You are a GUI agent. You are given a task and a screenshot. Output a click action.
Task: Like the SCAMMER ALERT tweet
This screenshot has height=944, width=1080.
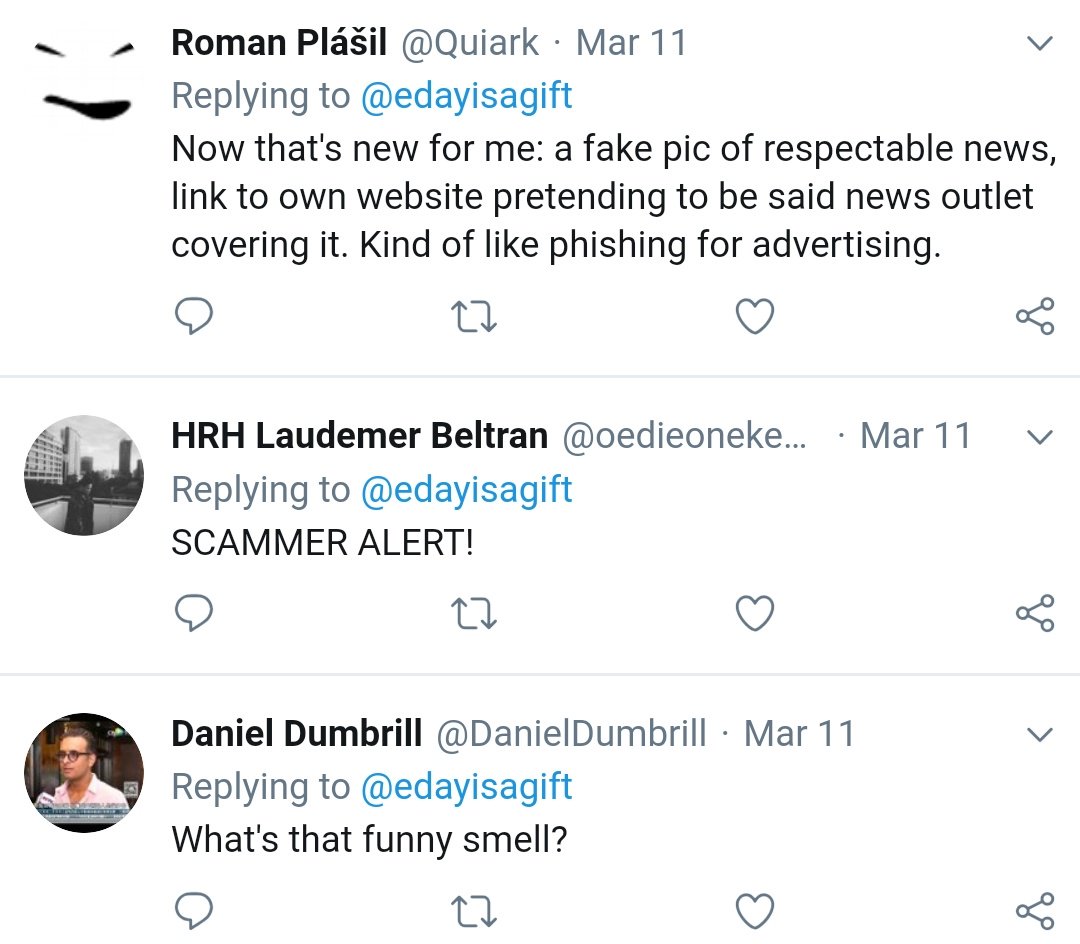point(755,613)
